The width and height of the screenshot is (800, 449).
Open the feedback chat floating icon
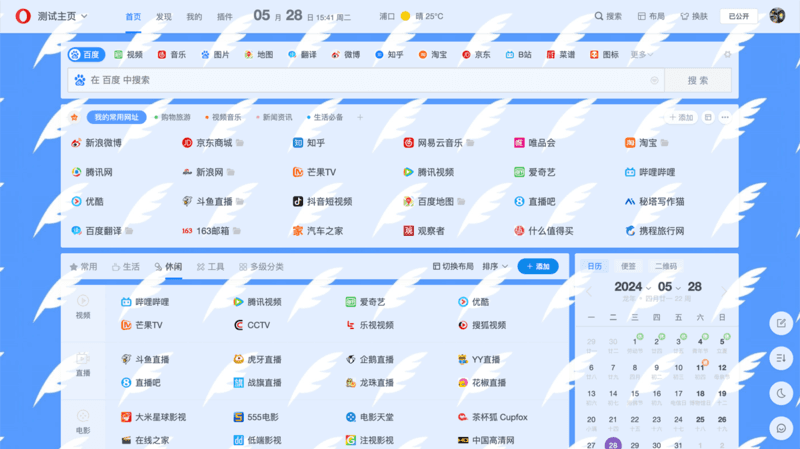coord(781,428)
